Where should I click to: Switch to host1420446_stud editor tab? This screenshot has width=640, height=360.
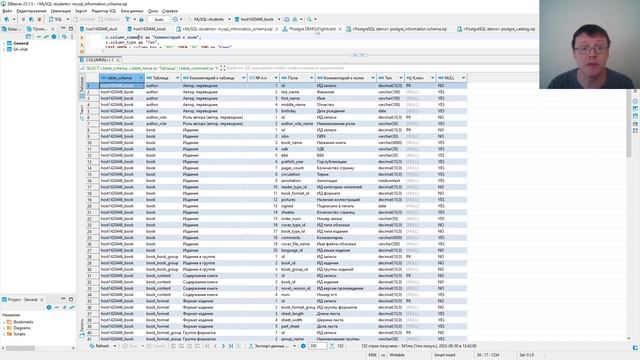[100, 29]
